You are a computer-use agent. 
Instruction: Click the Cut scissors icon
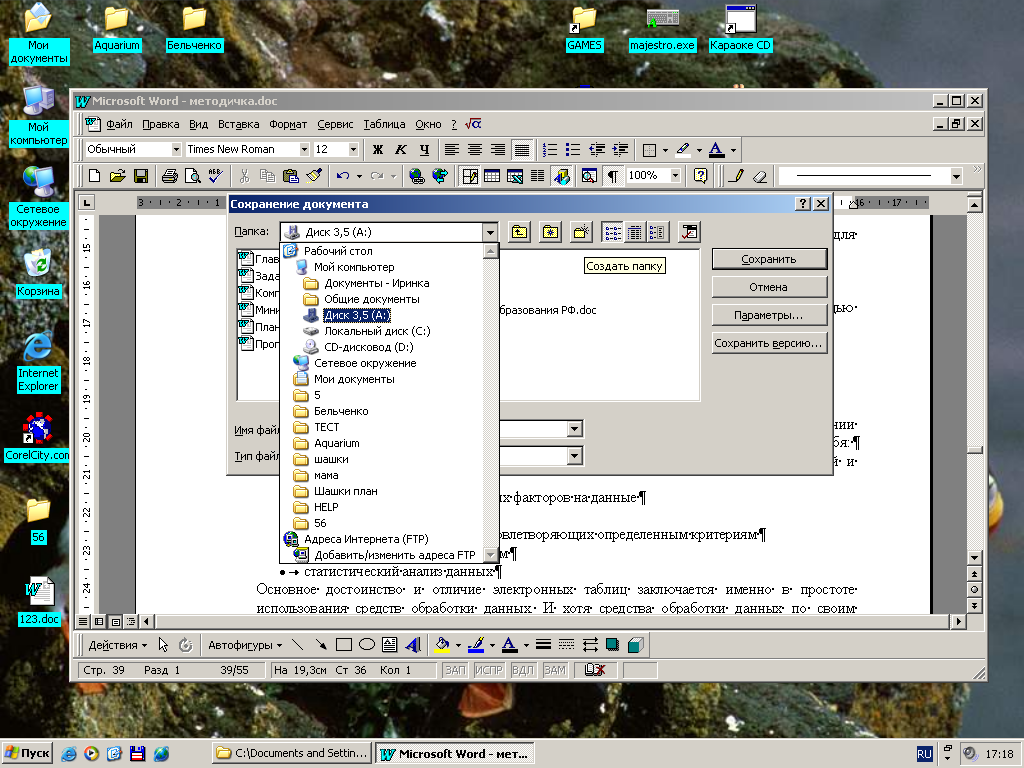tap(245, 176)
